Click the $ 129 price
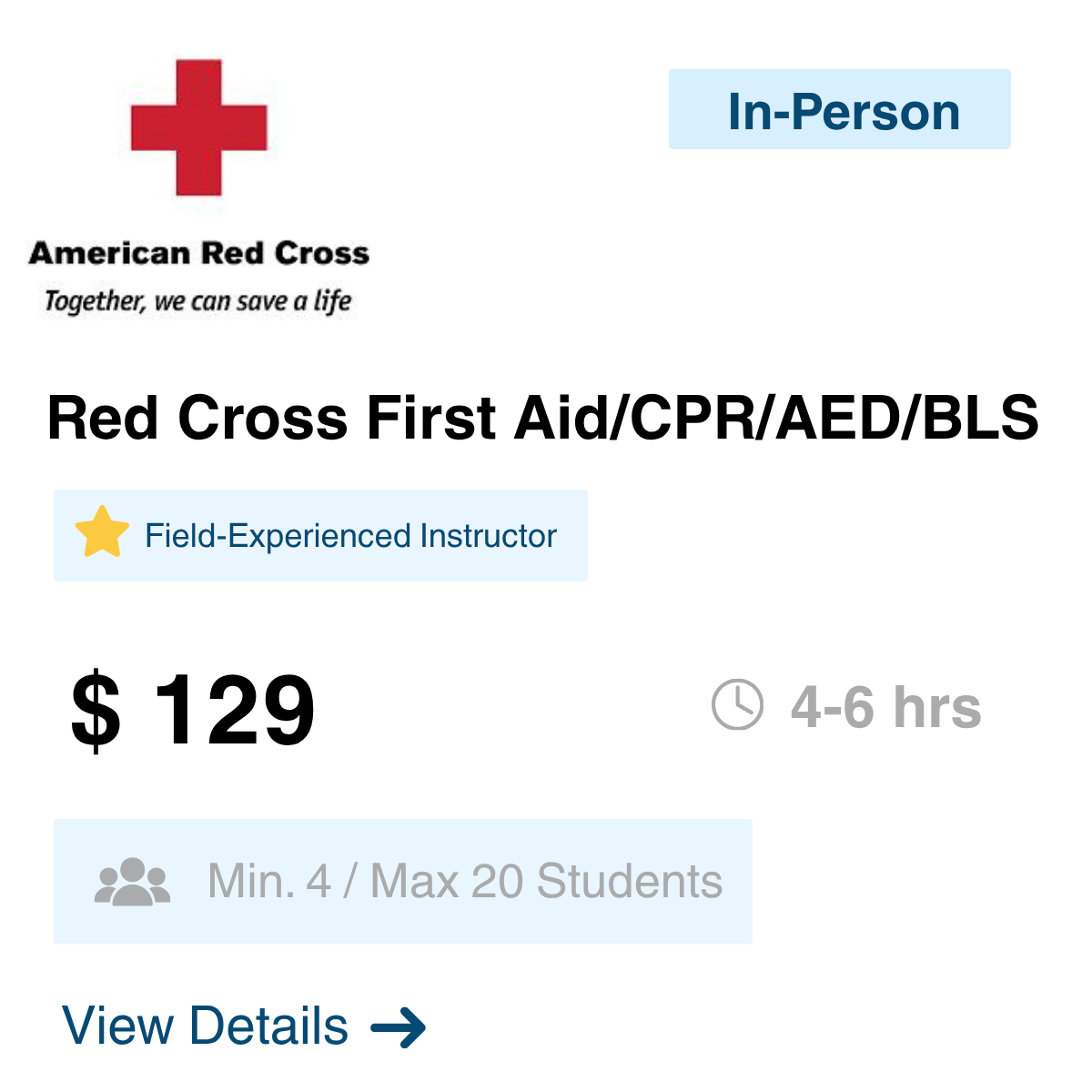1092x1092 pixels. click(x=193, y=711)
